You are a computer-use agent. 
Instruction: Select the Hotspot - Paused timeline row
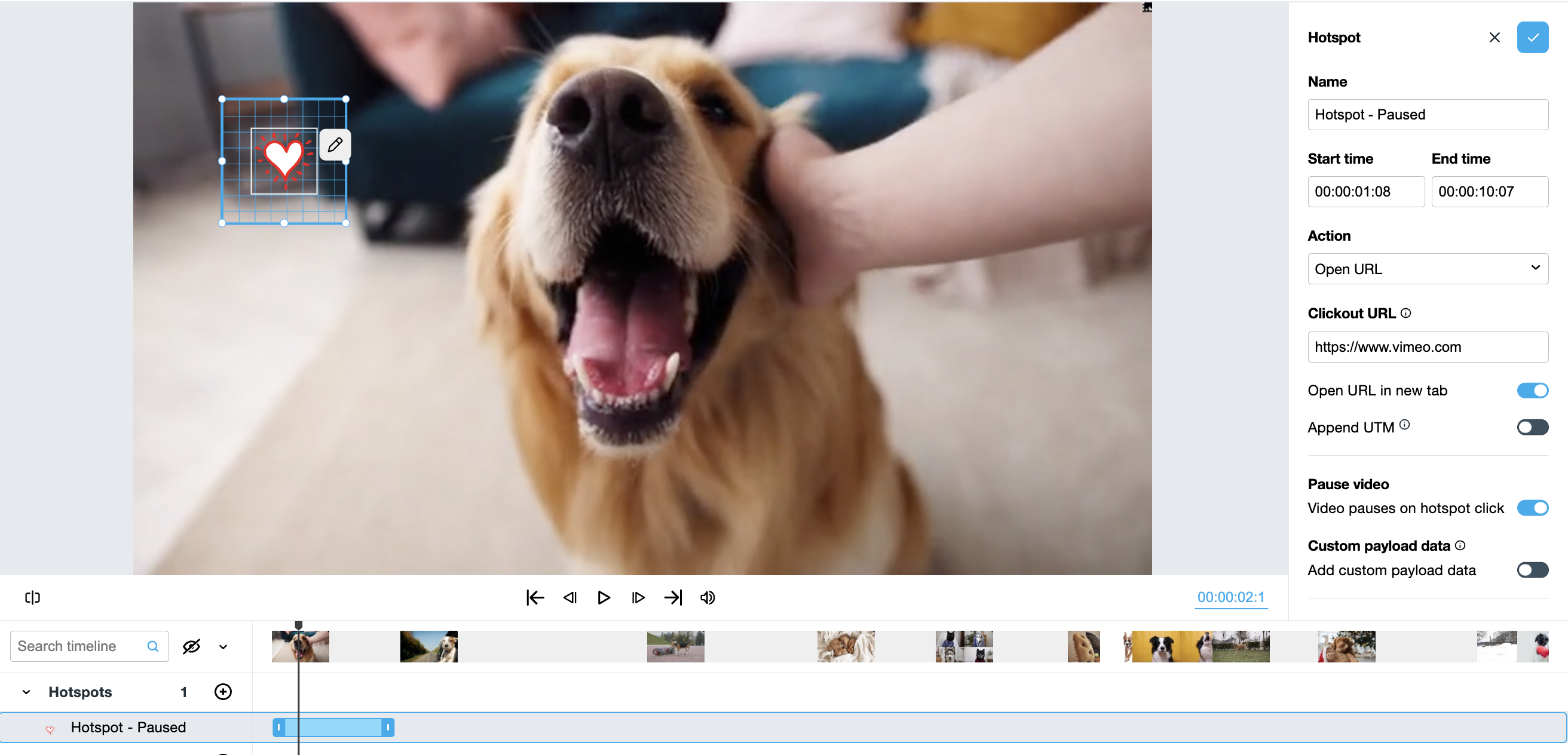point(128,727)
